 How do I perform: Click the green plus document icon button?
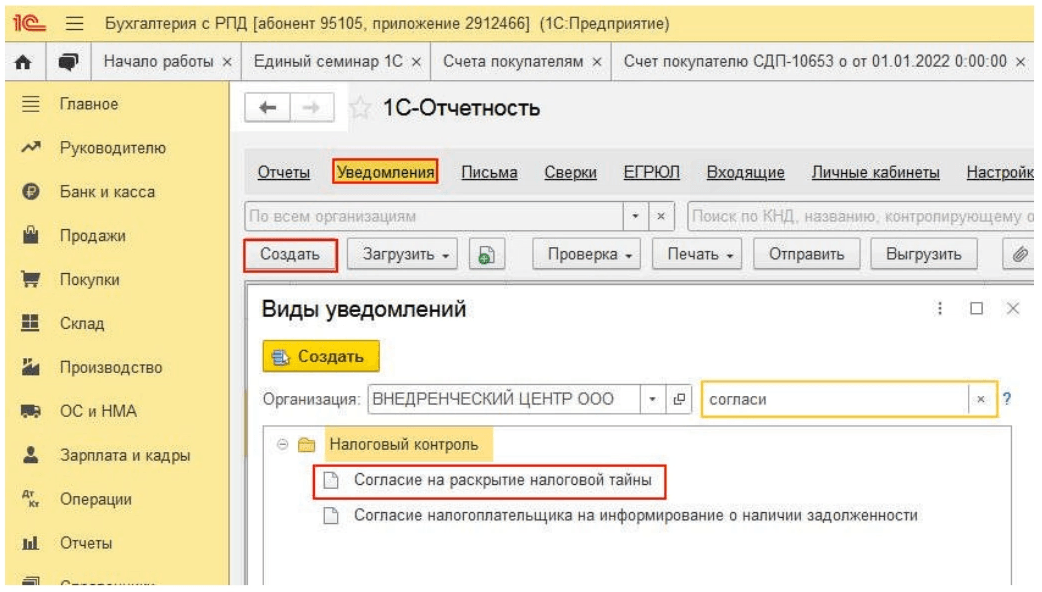[x=486, y=254]
